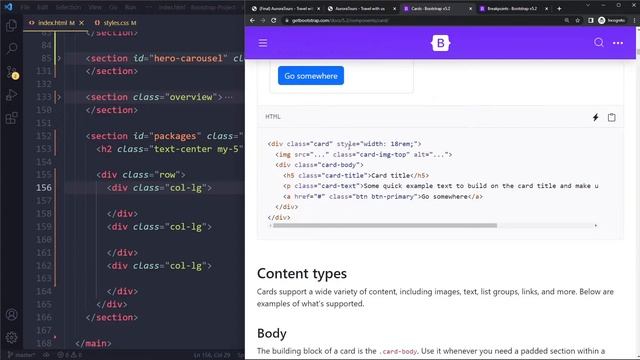This screenshot has height=360, width=640.
Task: Click the VS Code logo icon
Action: point(8,7)
